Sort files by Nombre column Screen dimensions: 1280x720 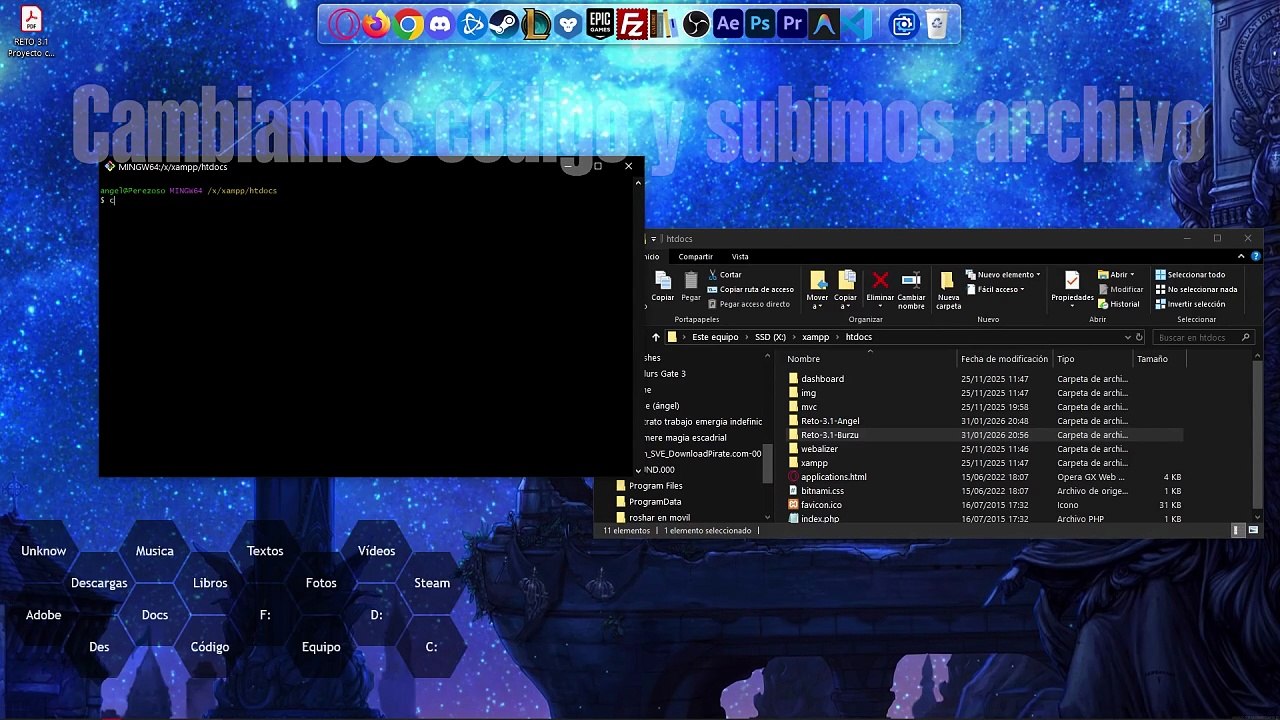(869, 359)
